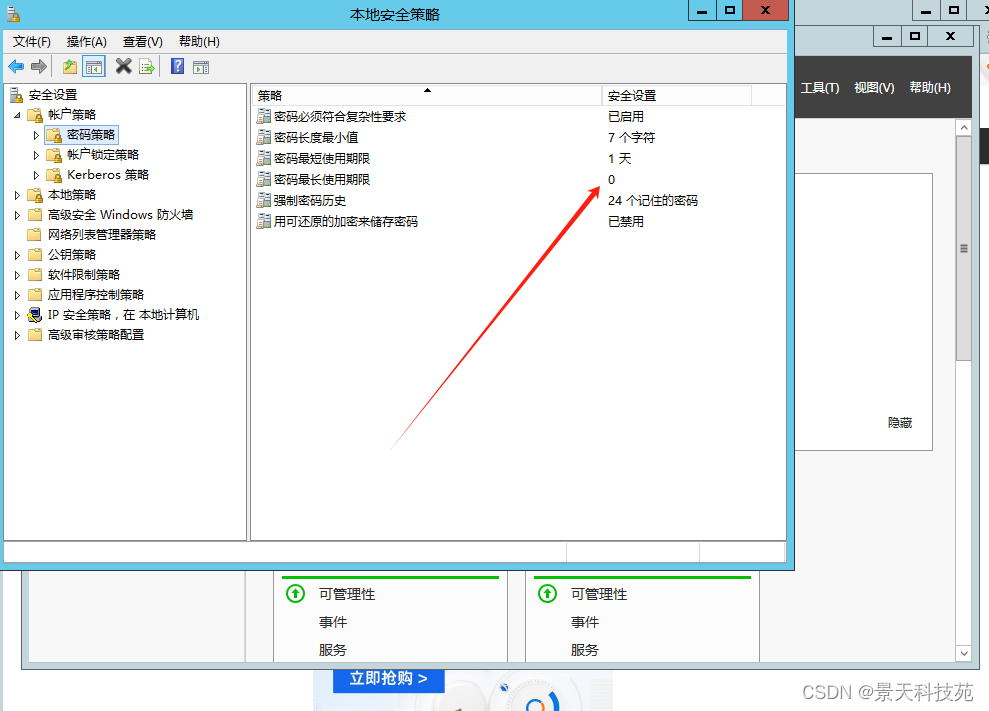Click the left tile's 服务 link
This screenshot has height=711, width=989.
click(333, 650)
